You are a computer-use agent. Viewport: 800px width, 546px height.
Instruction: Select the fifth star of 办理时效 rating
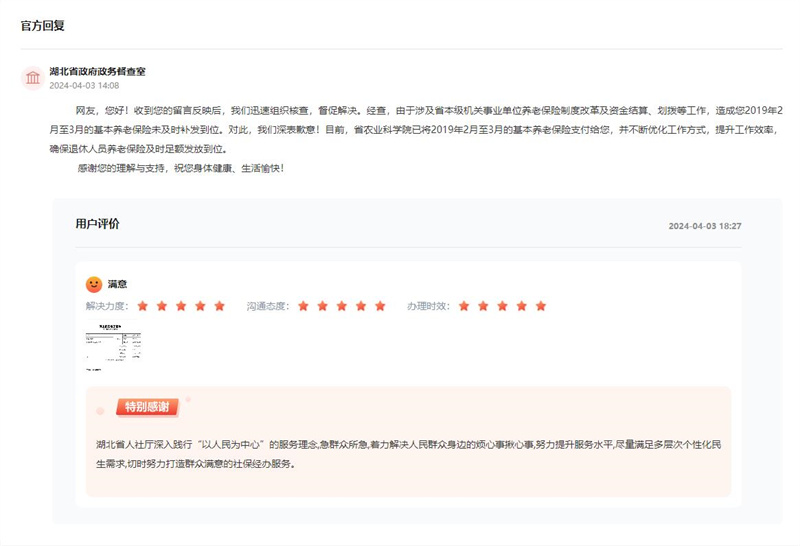[x=541, y=306]
